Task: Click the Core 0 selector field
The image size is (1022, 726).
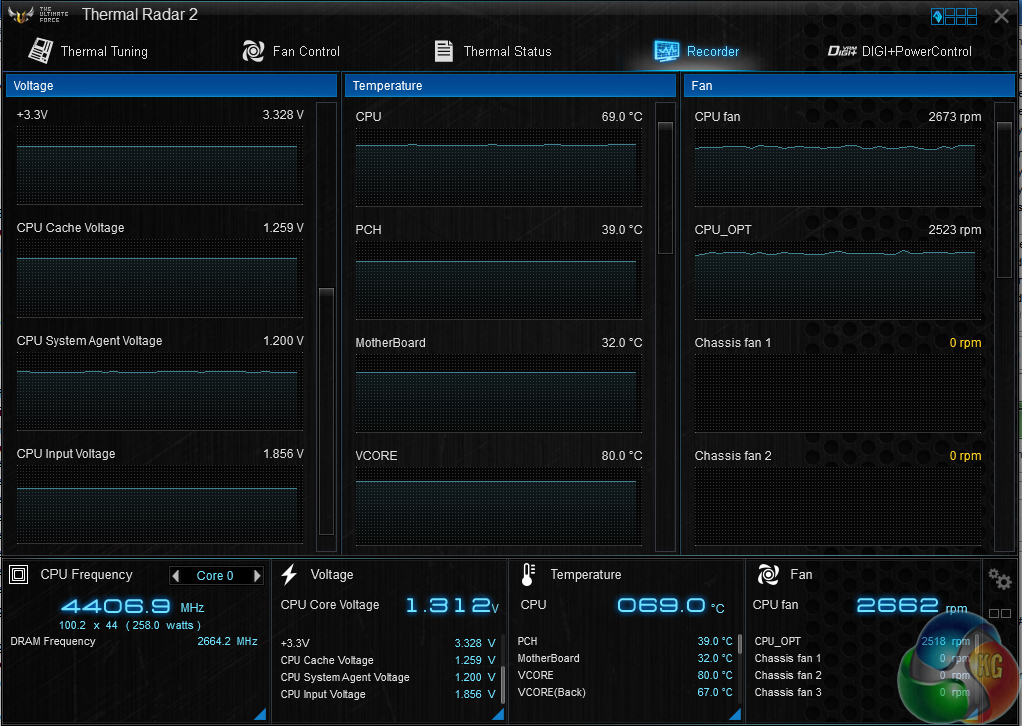Action: pyautogui.click(x=216, y=575)
